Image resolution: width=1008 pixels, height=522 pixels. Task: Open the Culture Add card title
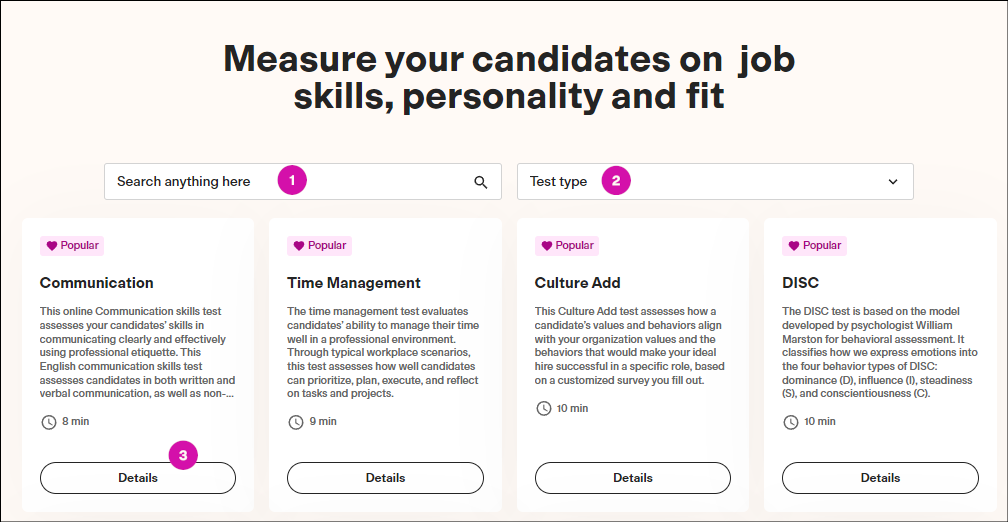[x=578, y=283]
